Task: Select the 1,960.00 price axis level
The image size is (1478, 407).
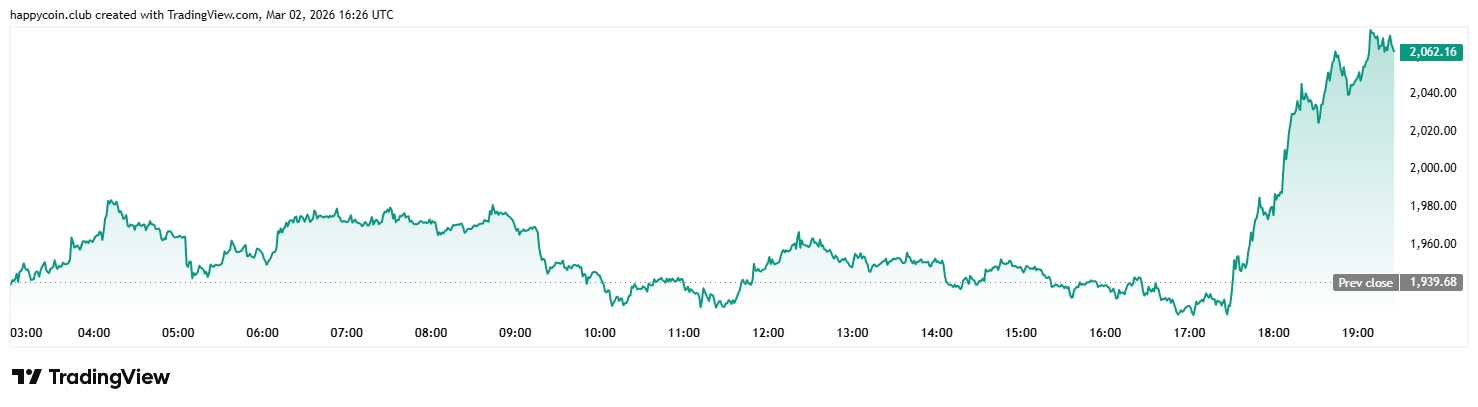Action: point(1431,244)
